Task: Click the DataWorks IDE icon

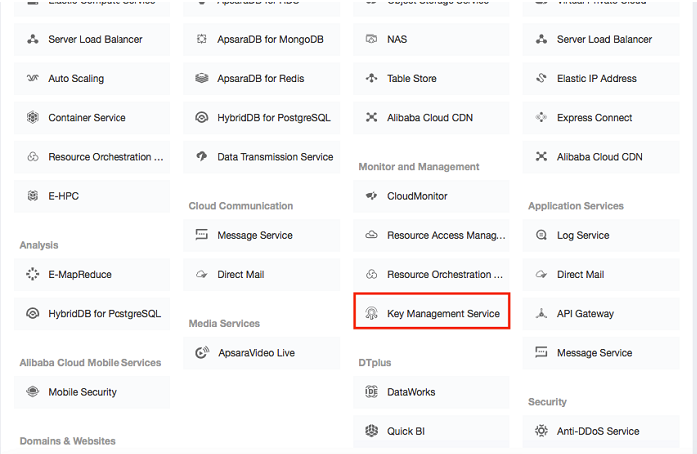Action: 372,393
